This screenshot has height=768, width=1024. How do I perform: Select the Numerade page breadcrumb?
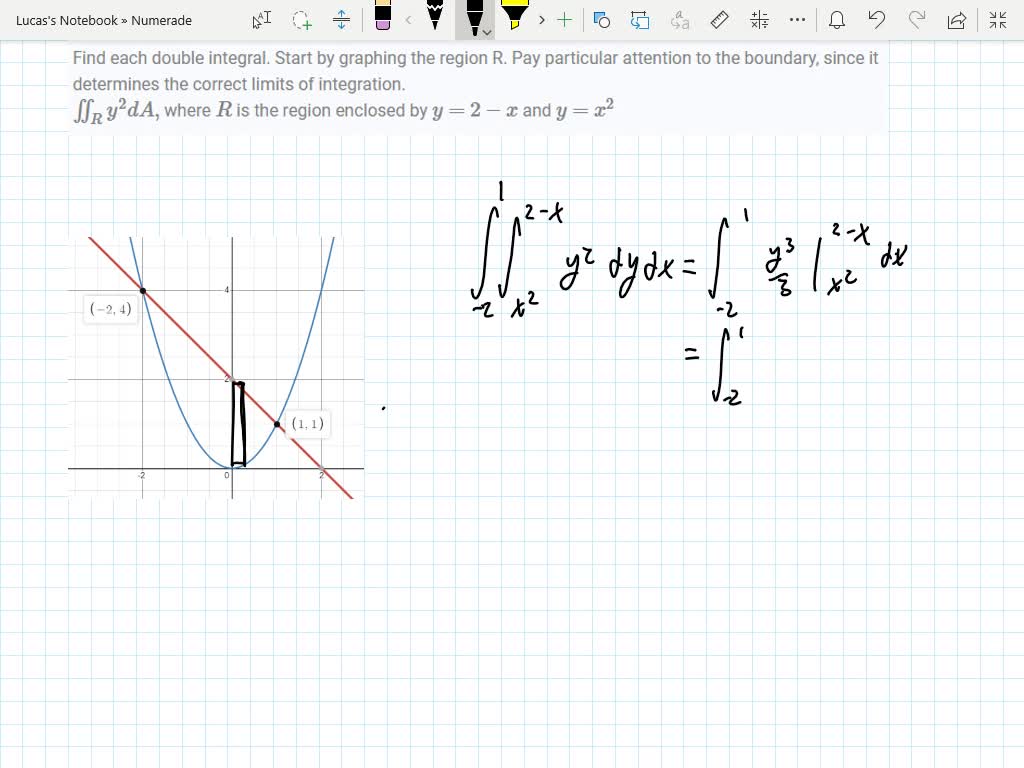point(163,20)
